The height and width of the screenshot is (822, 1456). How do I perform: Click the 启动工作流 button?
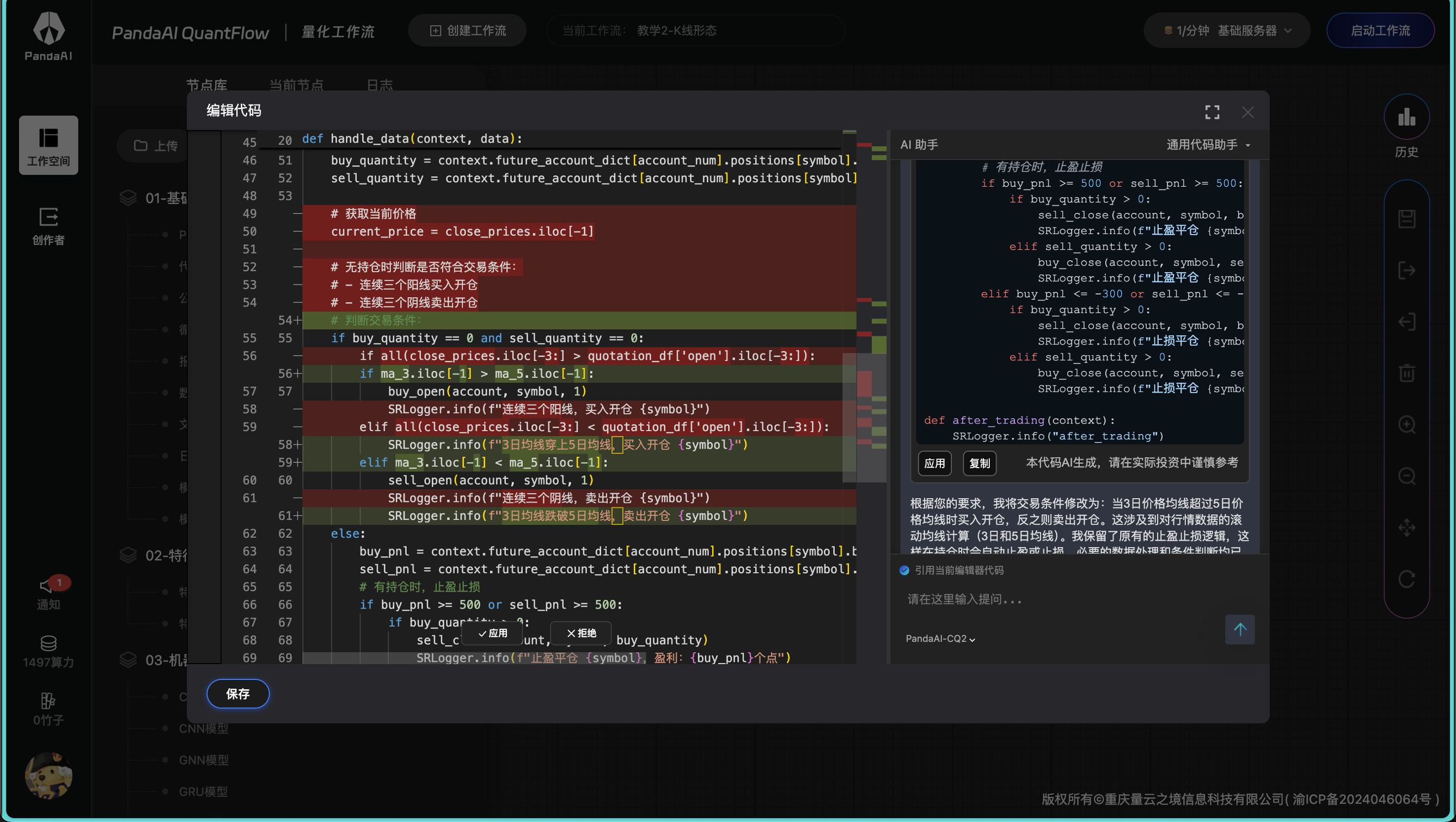[x=1380, y=30]
